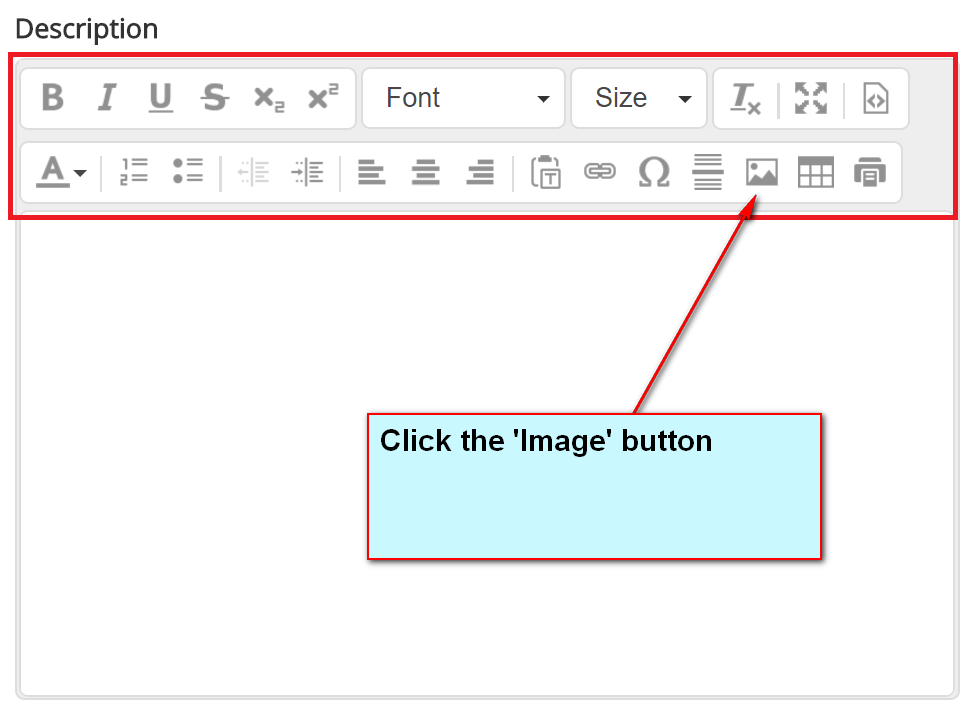Open the Font dropdown
This screenshot has width=970, height=717.
[464, 98]
